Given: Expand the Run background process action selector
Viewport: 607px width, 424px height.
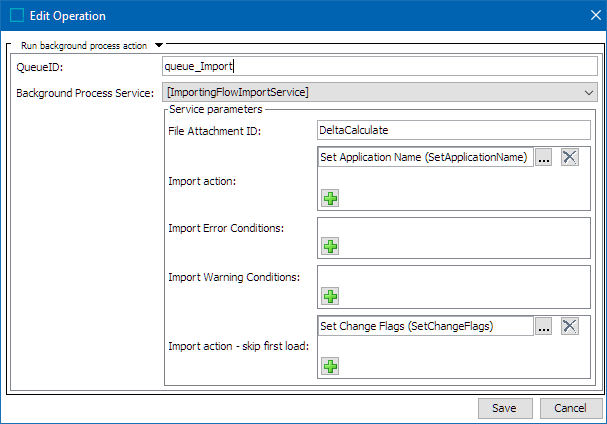Looking at the screenshot, I should pyautogui.click(x=159, y=45).
